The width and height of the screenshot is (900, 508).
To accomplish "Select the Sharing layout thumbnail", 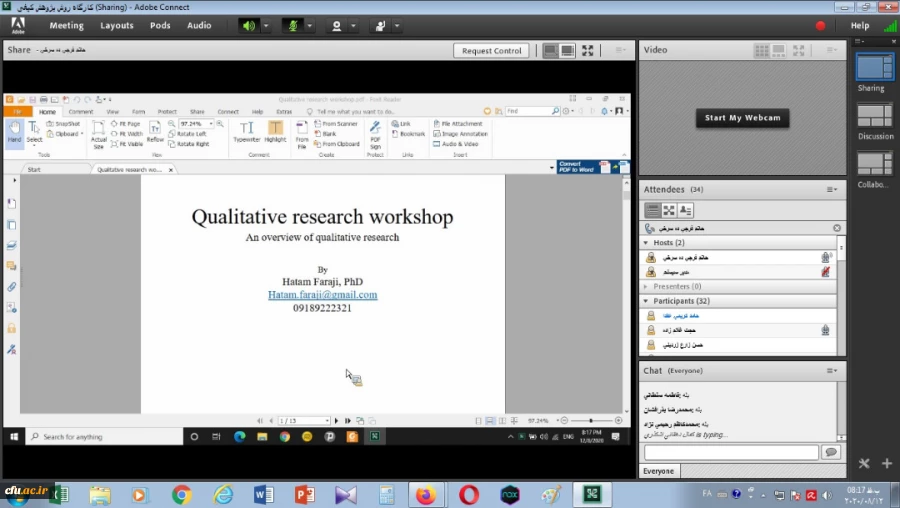I will click(874, 67).
